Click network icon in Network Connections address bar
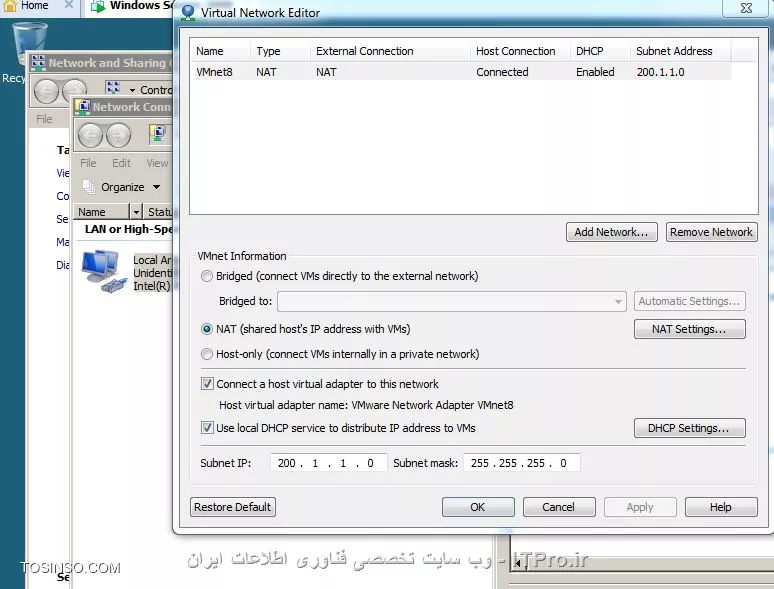Viewport: 774px width, 589px height. tap(158, 133)
